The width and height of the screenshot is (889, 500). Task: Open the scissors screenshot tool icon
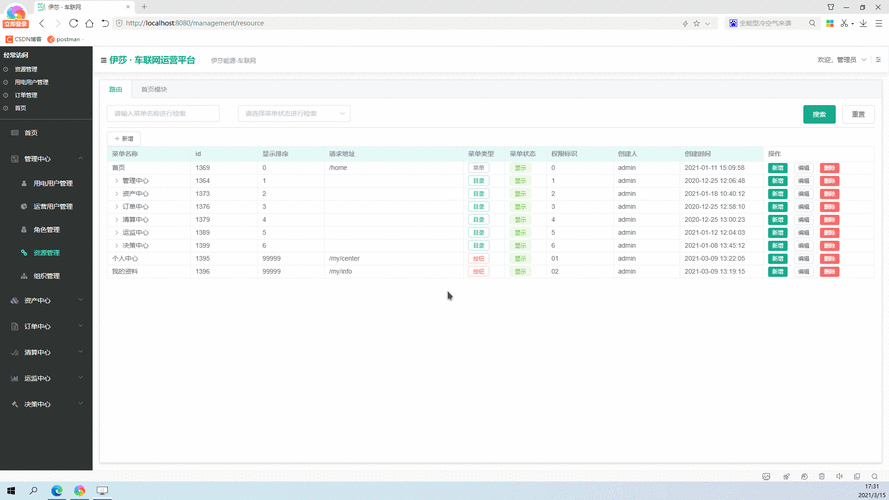coord(845,23)
